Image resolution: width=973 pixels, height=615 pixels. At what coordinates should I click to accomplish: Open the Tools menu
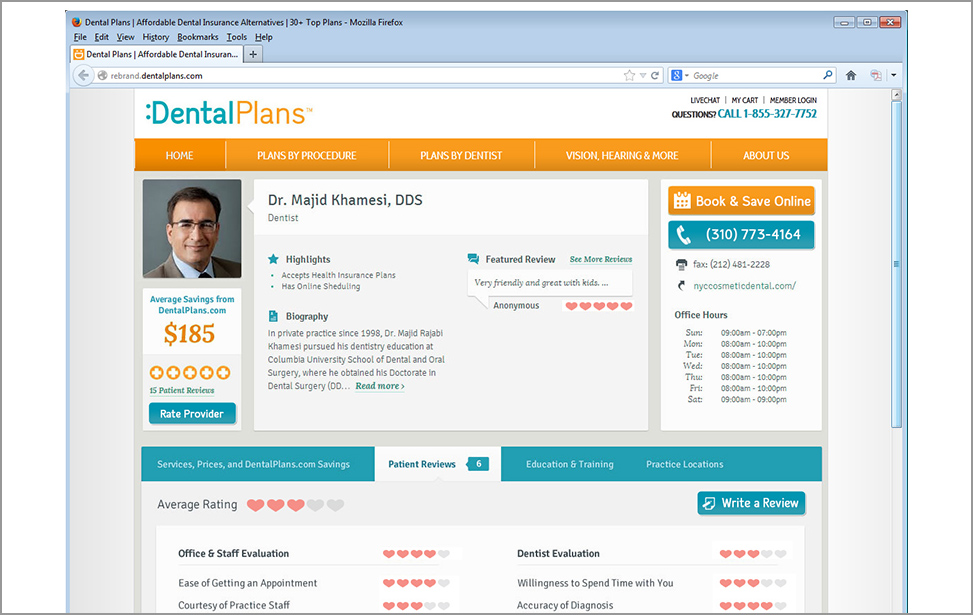click(236, 37)
